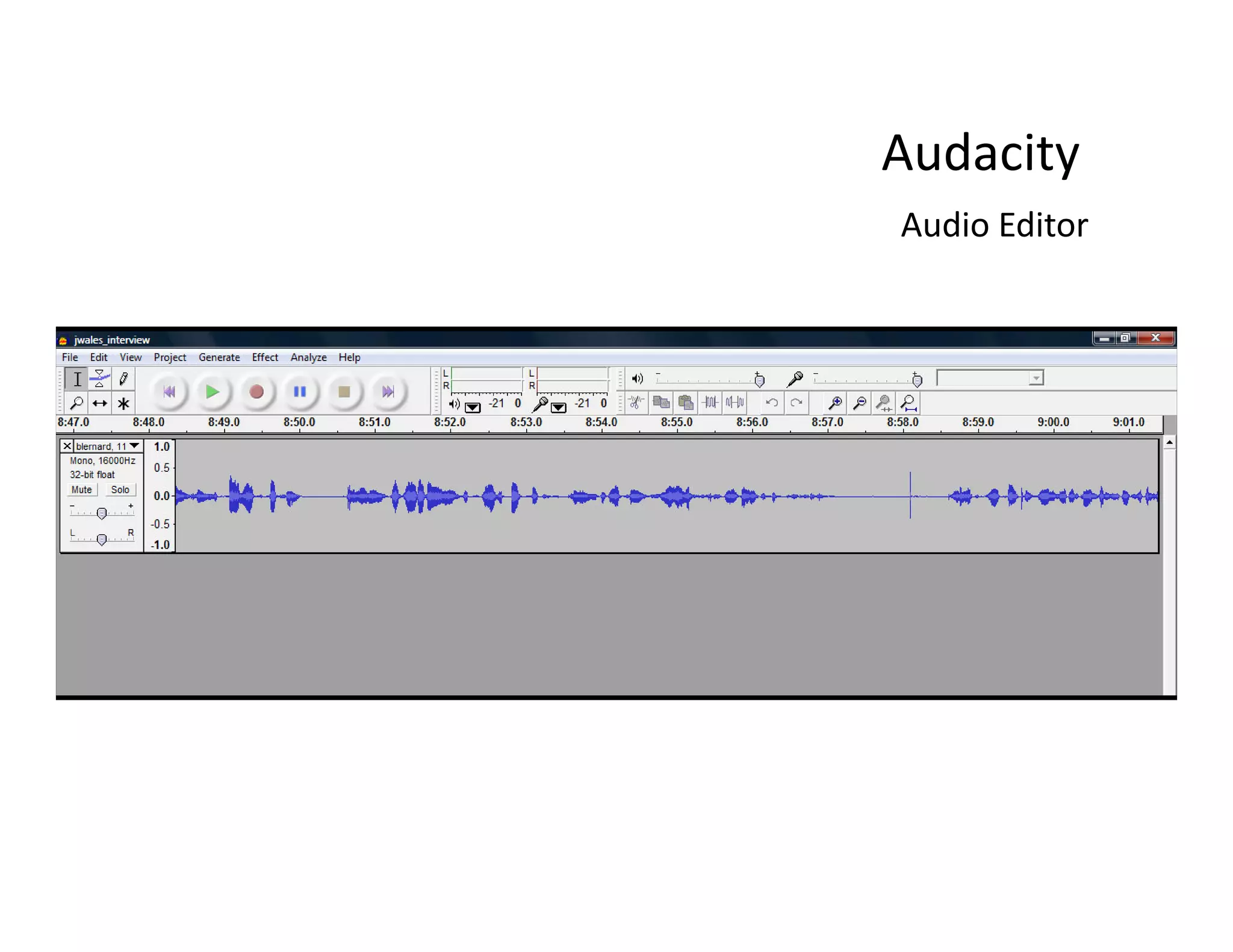This screenshot has height=952, width=1233.
Task: Open the output meter options dropdown
Action: pos(473,407)
